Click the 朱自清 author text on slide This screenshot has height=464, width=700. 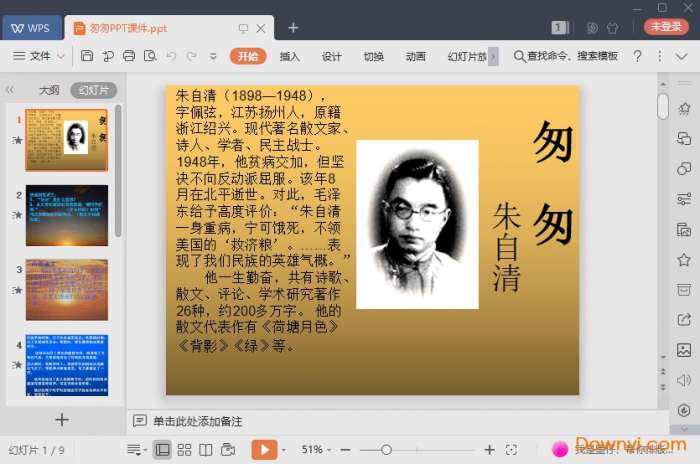point(507,247)
